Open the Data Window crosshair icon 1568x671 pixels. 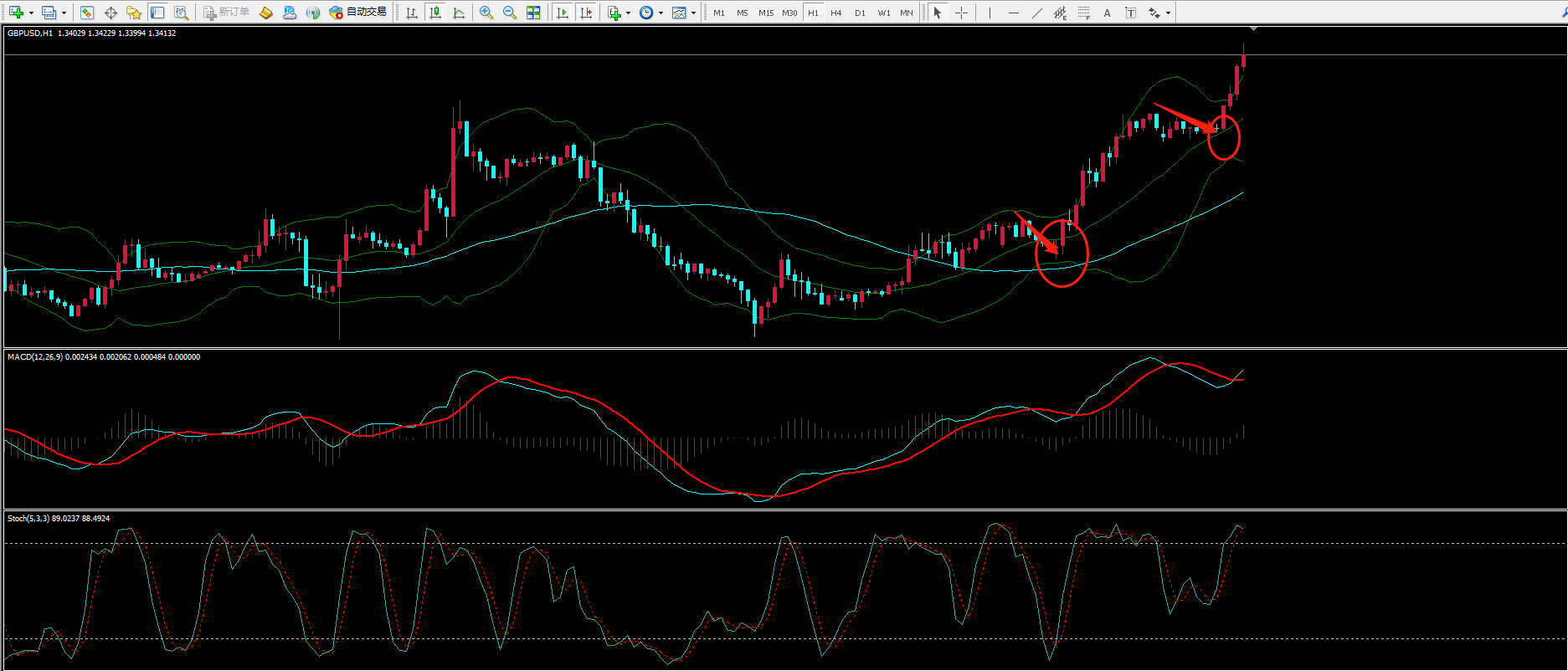pyautogui.click(x=111, y=13)
